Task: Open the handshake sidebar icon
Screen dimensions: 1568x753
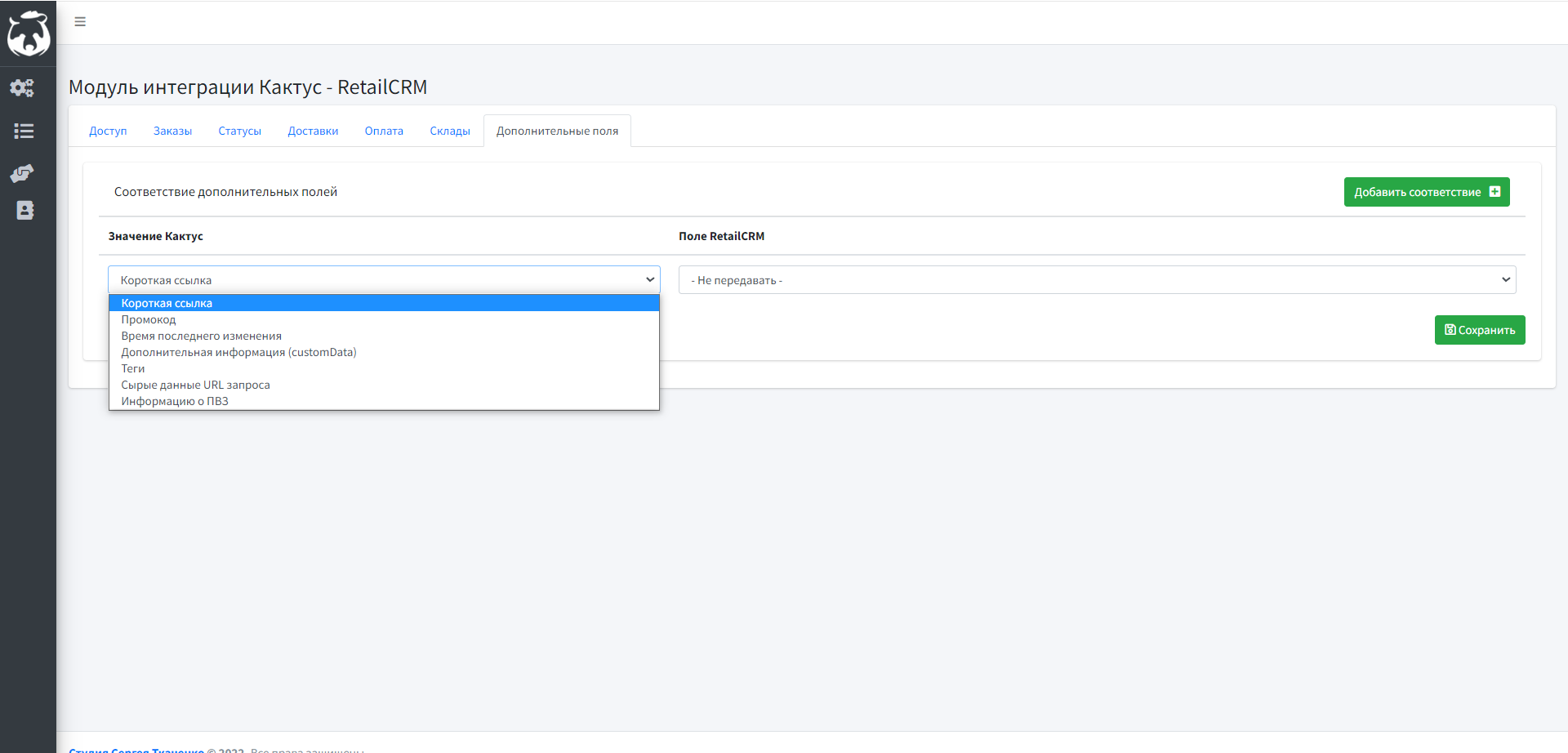Action: click(x=22, y=172)
